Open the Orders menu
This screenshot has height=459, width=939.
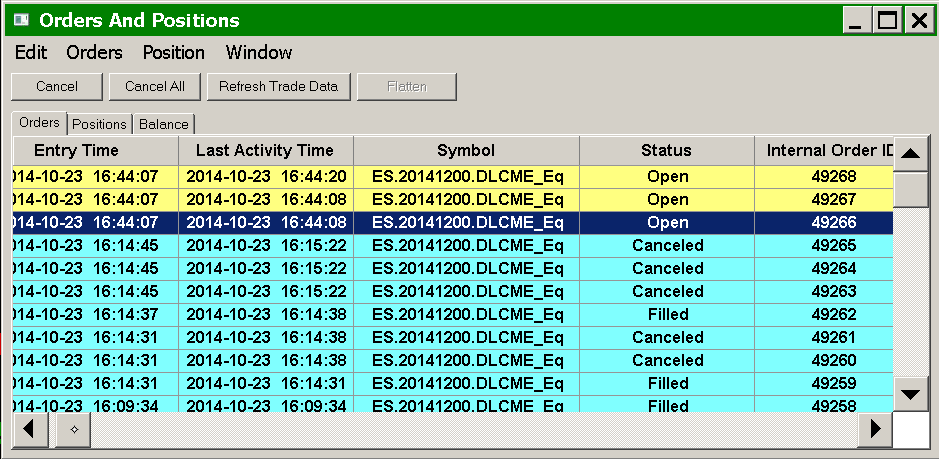coord(94,53)
